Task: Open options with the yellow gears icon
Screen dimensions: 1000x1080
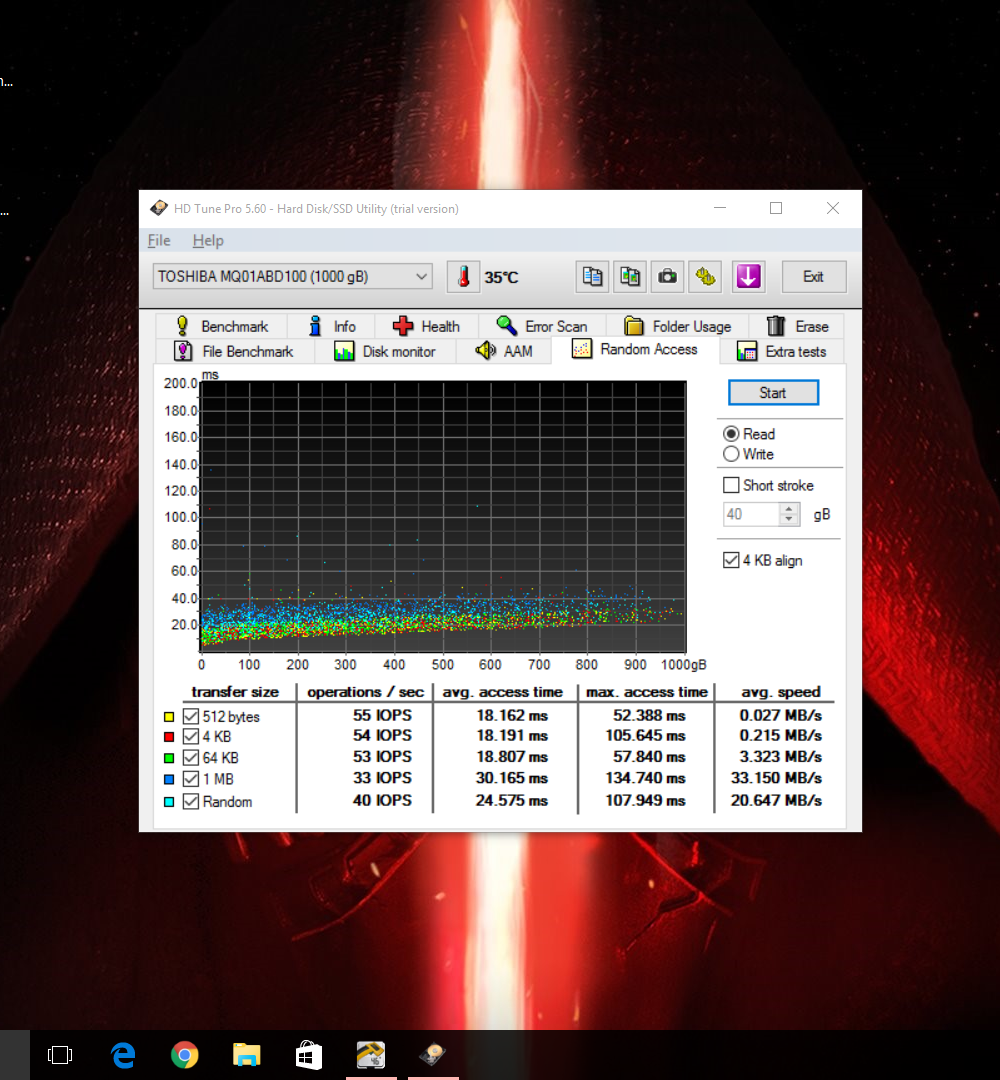Action: (705, 277)
